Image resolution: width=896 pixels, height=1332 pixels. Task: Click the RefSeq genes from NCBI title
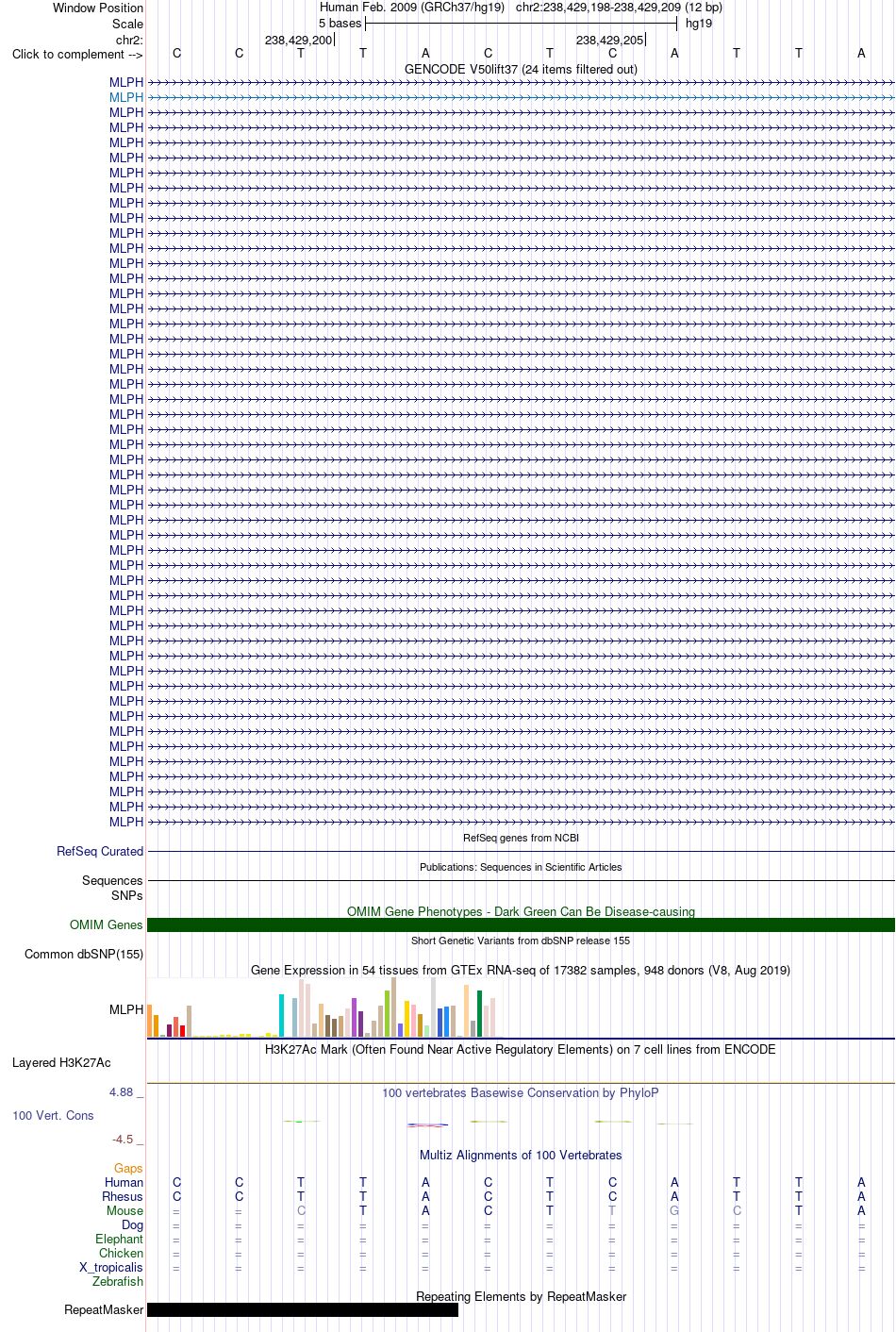point(521,838)
